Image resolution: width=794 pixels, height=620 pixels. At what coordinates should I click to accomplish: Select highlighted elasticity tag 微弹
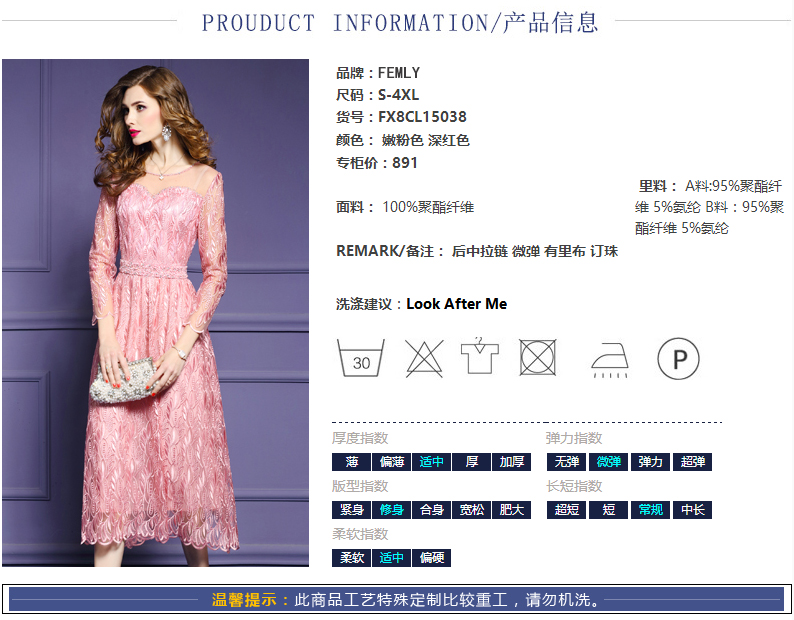[x=609, y=462]
